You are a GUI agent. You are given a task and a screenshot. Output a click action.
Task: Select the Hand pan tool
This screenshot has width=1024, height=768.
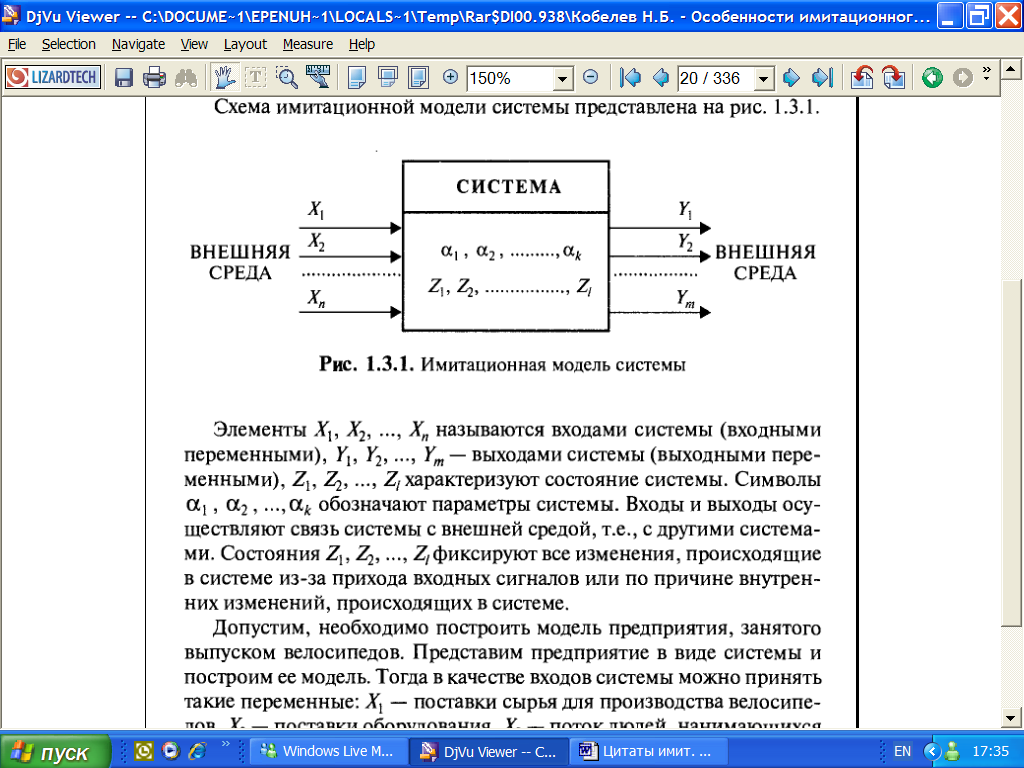click(x=224, y=78)
